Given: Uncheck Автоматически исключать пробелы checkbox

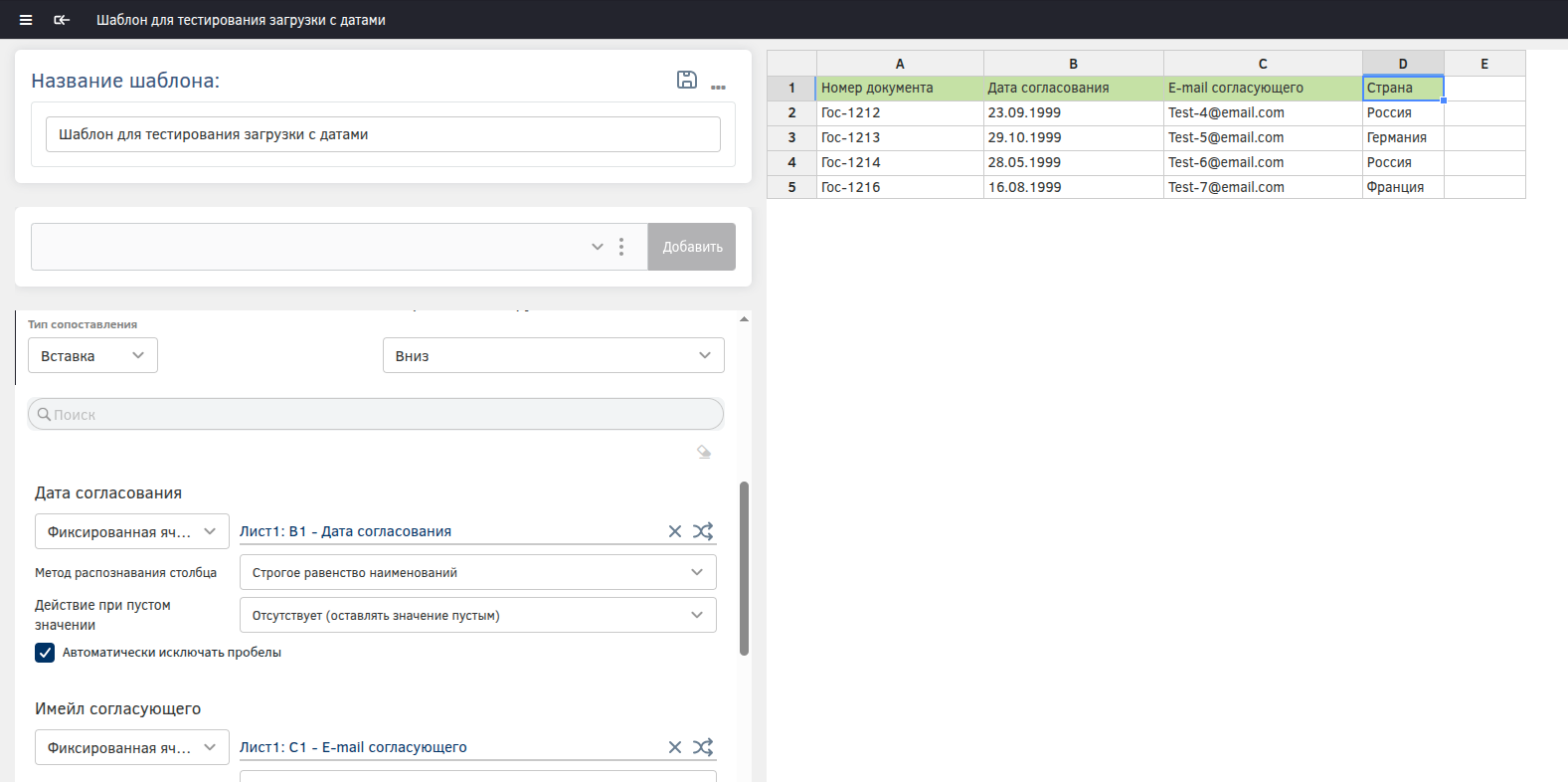Looking at the screenshot, I should [x=45, y=653].
